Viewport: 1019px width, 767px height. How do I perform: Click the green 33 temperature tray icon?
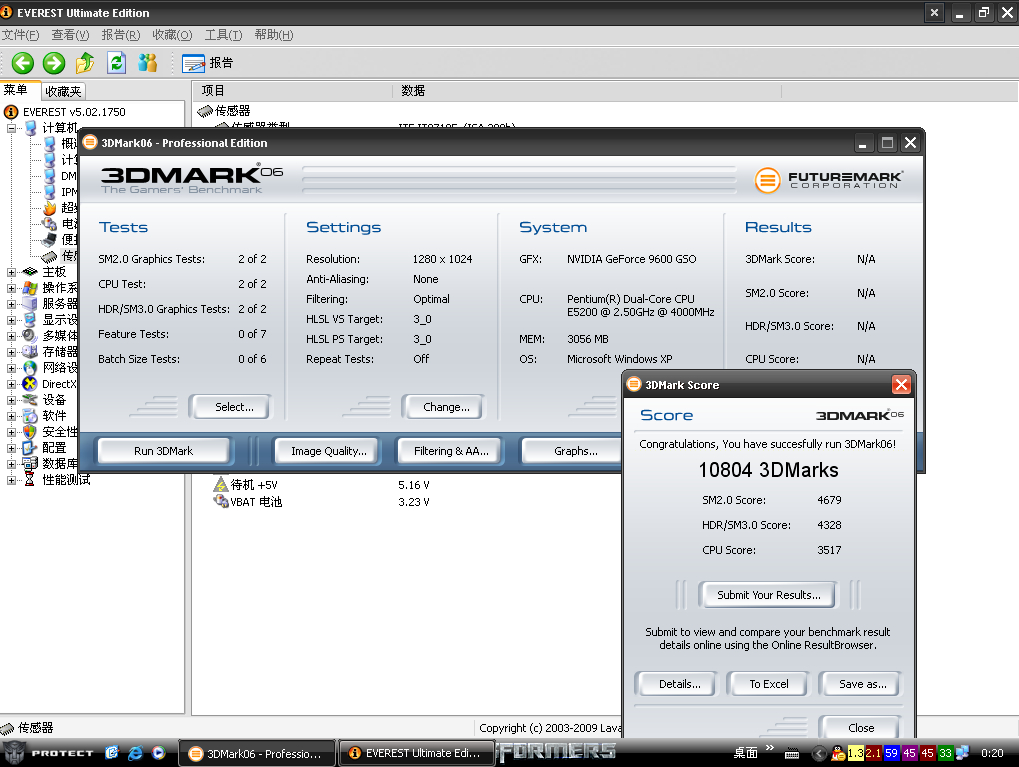tap(945, 753)
